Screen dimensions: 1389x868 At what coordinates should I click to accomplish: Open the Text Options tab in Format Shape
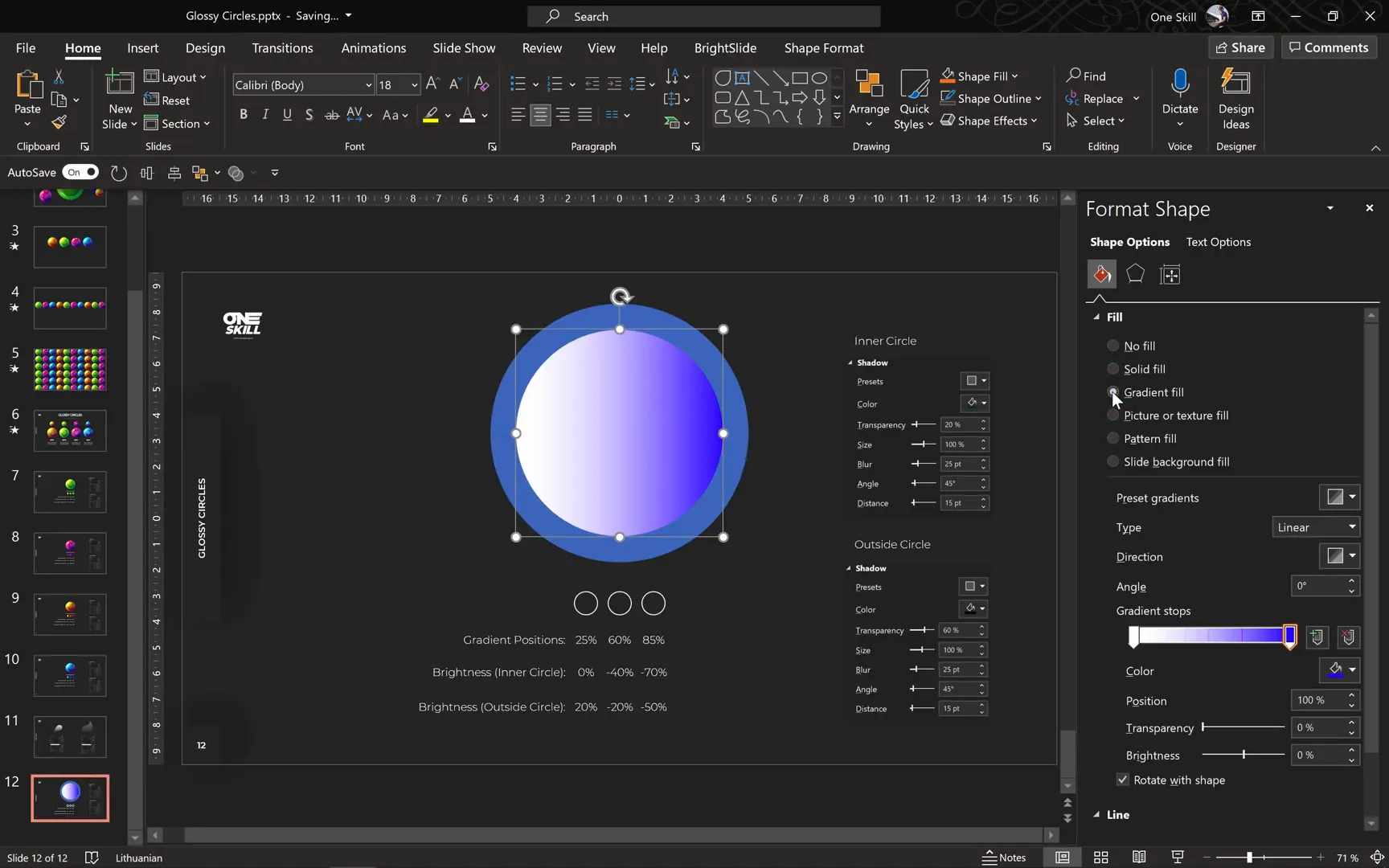1218,242
